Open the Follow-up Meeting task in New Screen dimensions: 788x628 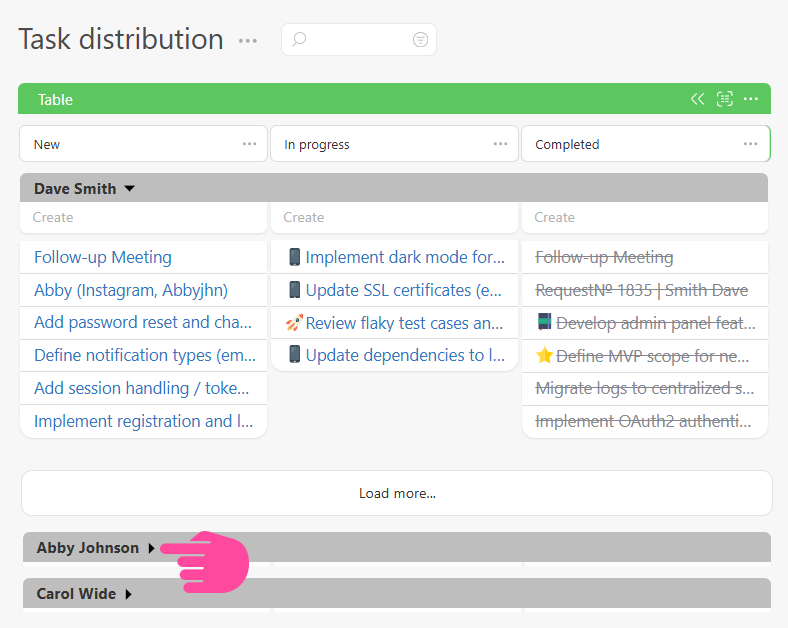click(103, 257)
